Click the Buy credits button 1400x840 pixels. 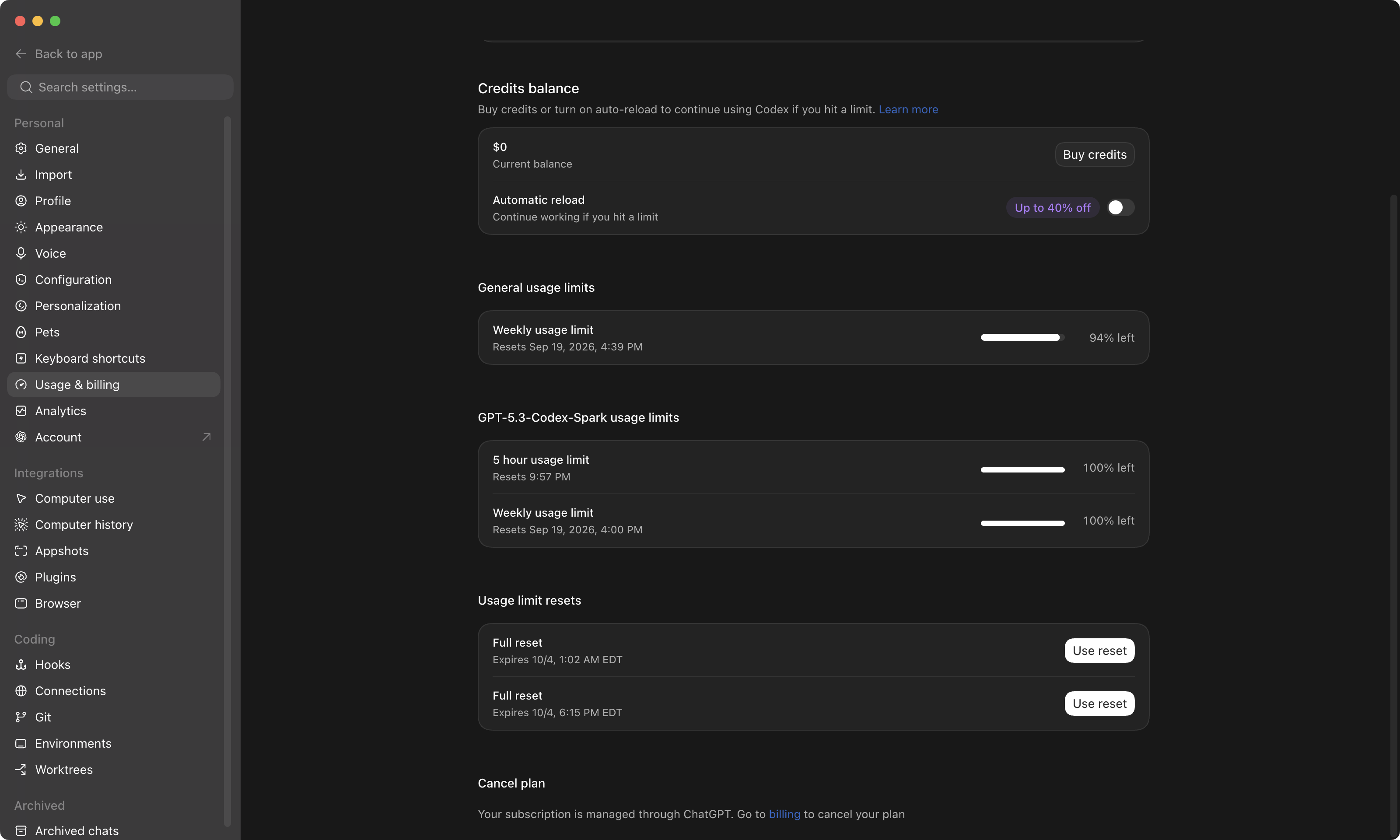click(x=1095, y=154)
